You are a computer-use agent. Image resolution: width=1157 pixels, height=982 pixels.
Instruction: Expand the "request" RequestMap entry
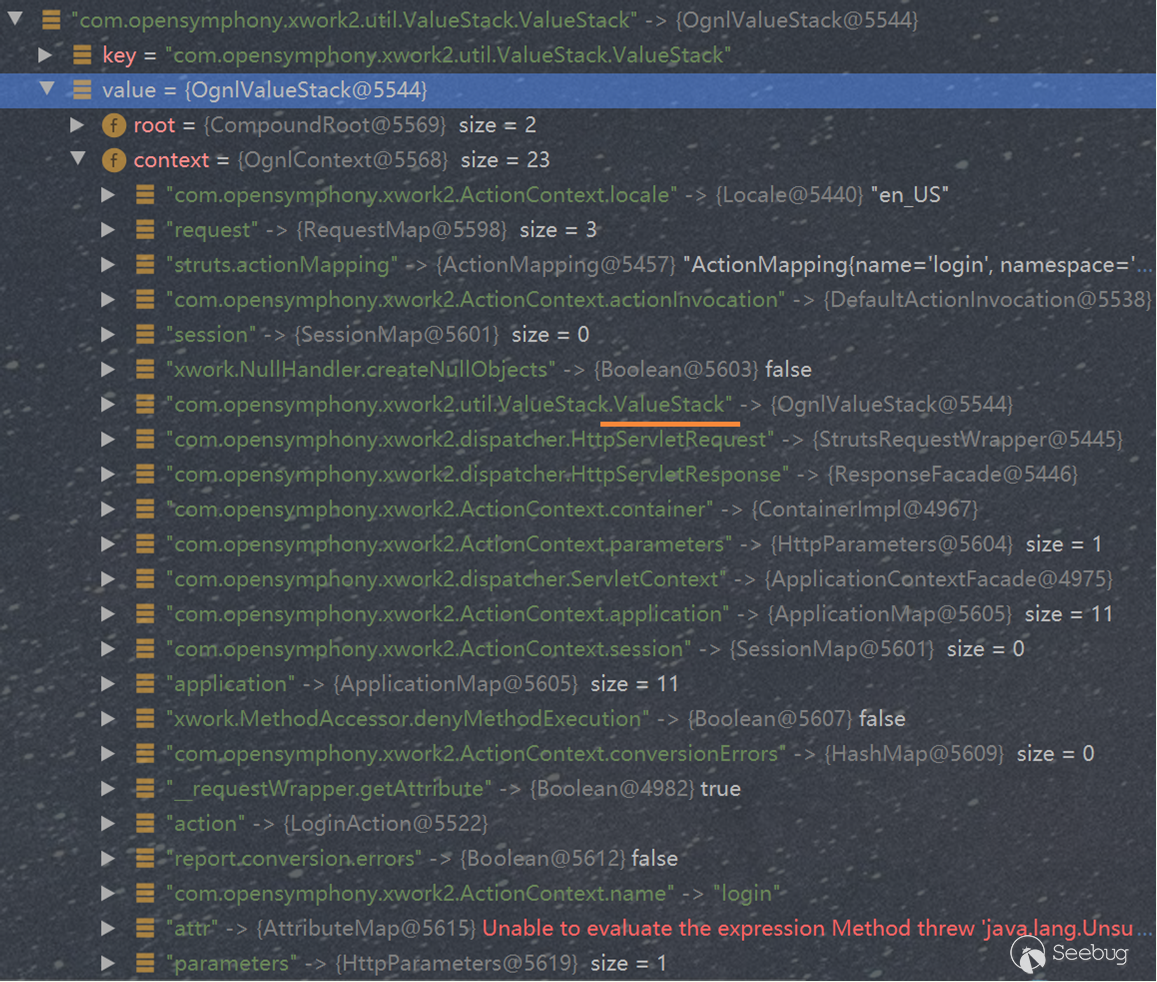108,229
